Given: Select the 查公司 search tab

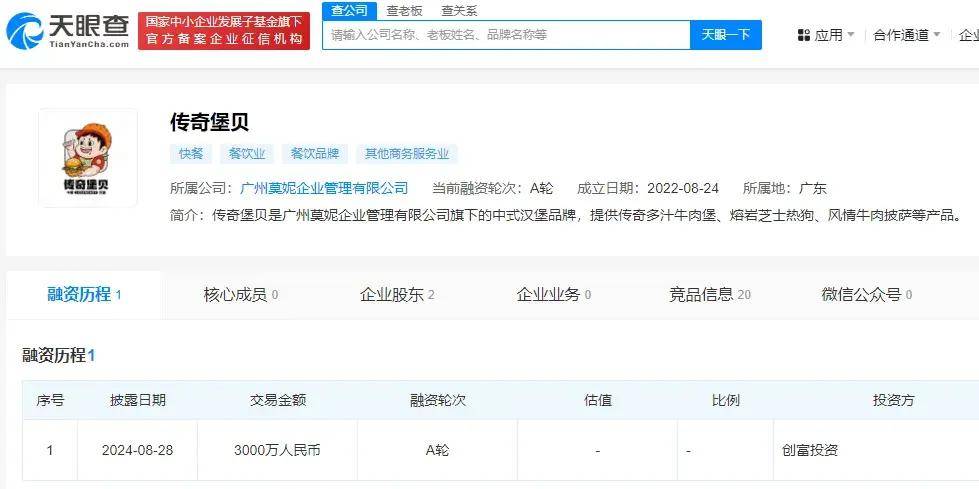Looking at the screenshot, I should [350, 11].
